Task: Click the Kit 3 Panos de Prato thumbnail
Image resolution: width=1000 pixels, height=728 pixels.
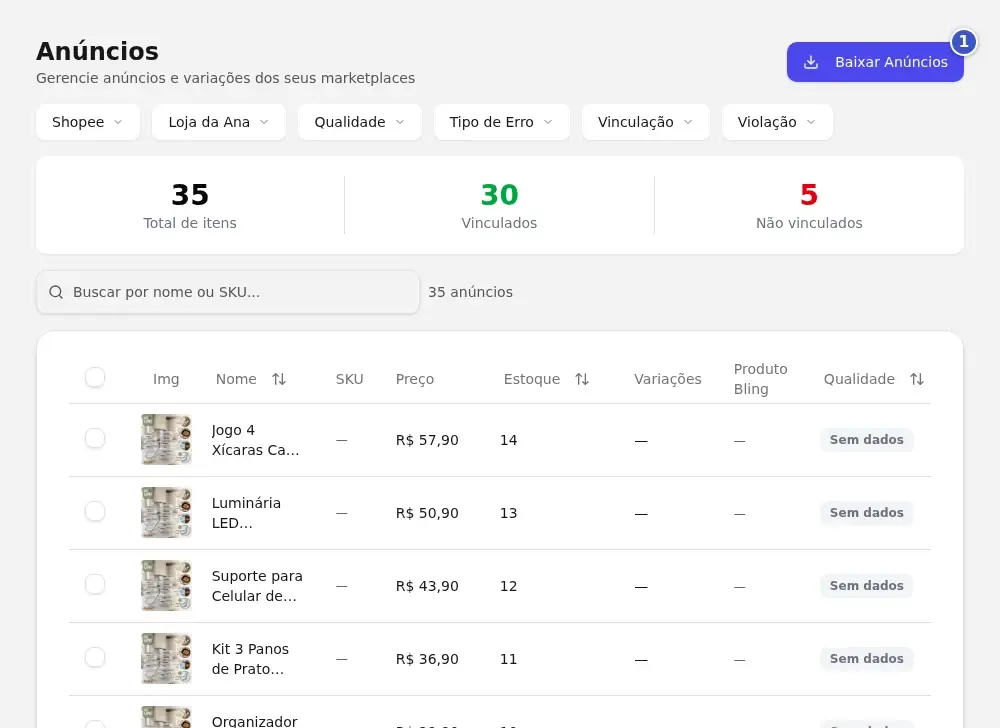Action: click(166, 659)
